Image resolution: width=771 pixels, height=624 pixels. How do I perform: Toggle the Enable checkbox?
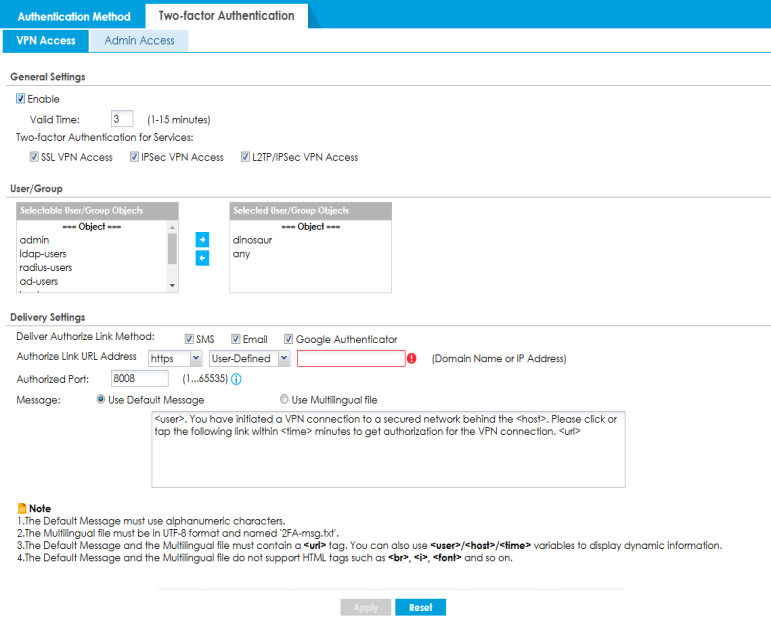point(21,99)
